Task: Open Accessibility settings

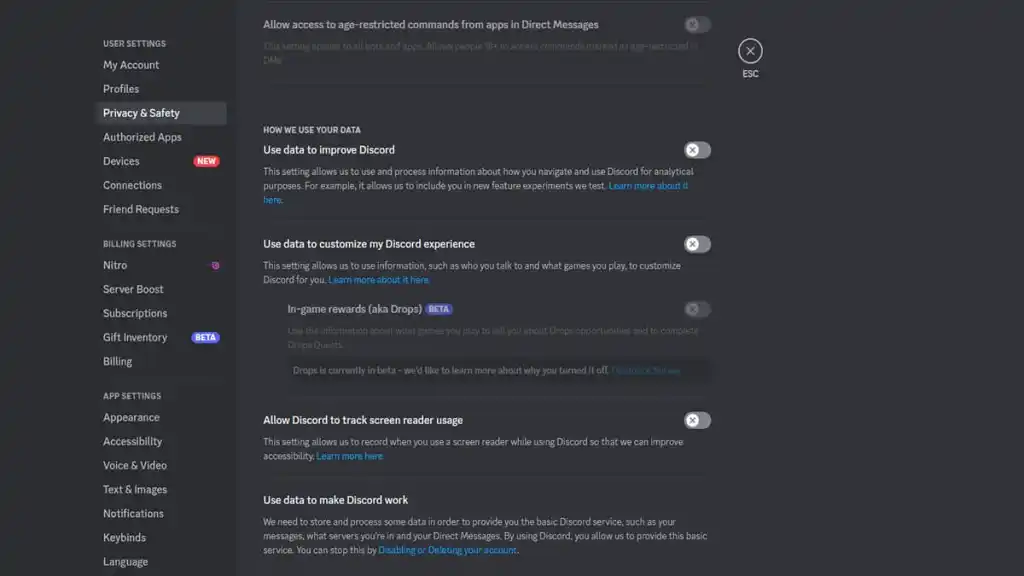Action: click(x=132, y=441)
